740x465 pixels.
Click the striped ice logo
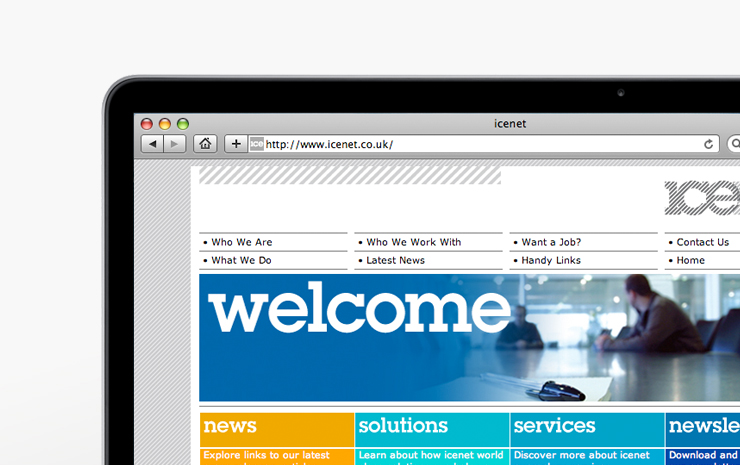click(x=702, y=198)
